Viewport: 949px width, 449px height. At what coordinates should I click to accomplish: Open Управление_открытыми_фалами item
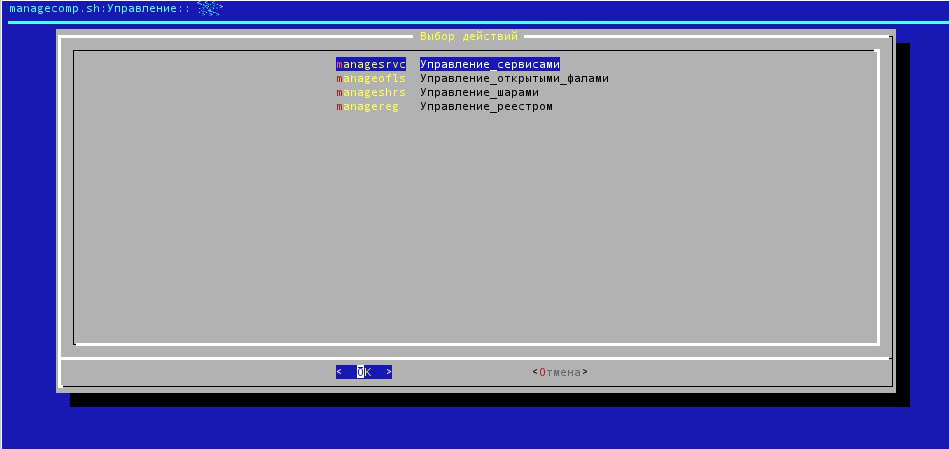point(514,78)
